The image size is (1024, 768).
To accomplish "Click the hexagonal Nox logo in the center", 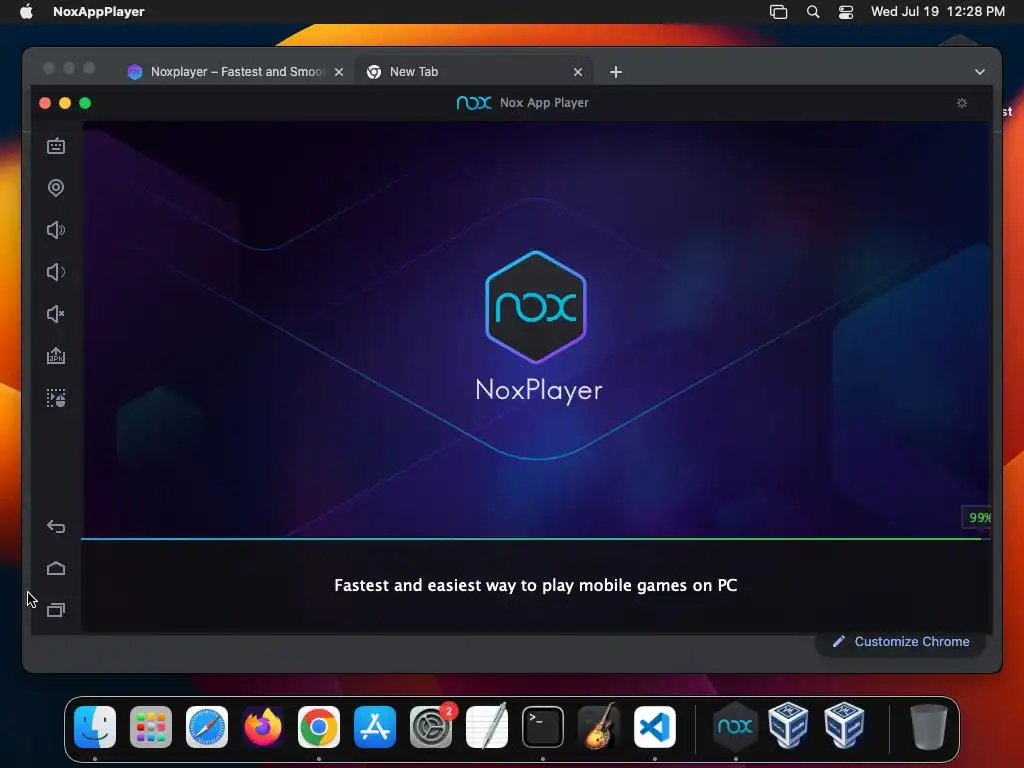I will pyautogui.click(x=536, y=306).
